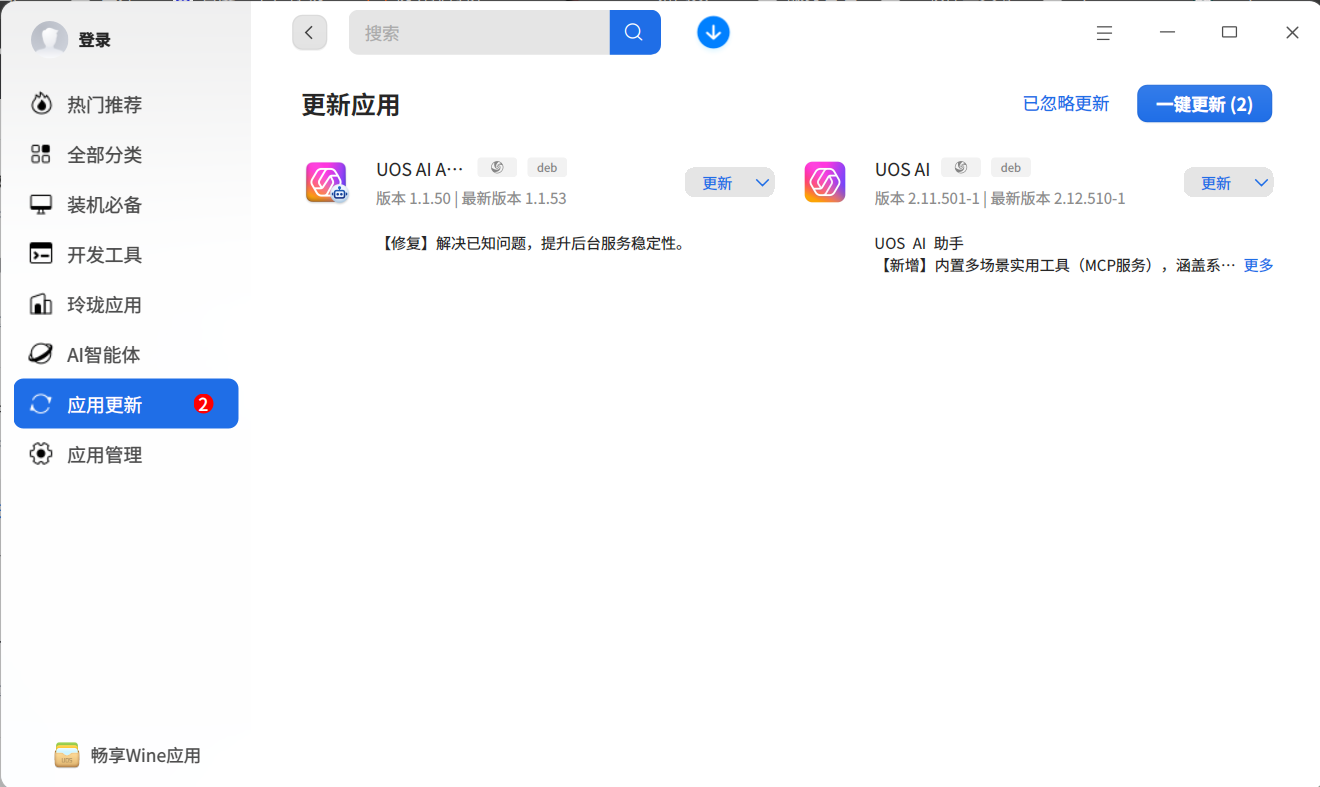This screenshot has height=787, width=1320.
Task: Click the gear icon beside 应用管理
Action: [41, 454]
